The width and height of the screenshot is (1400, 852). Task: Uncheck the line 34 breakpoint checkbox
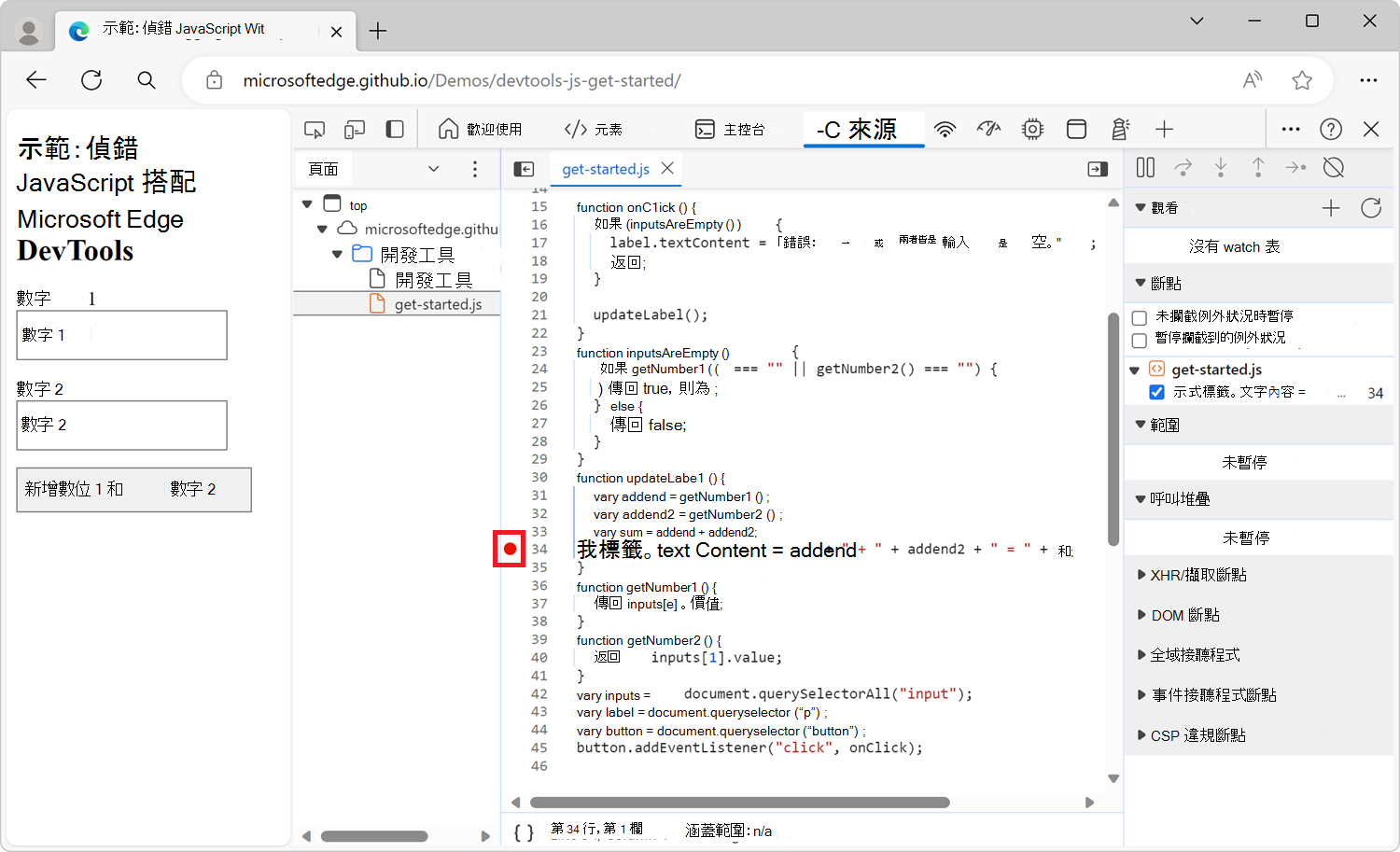pos(1157,392)
